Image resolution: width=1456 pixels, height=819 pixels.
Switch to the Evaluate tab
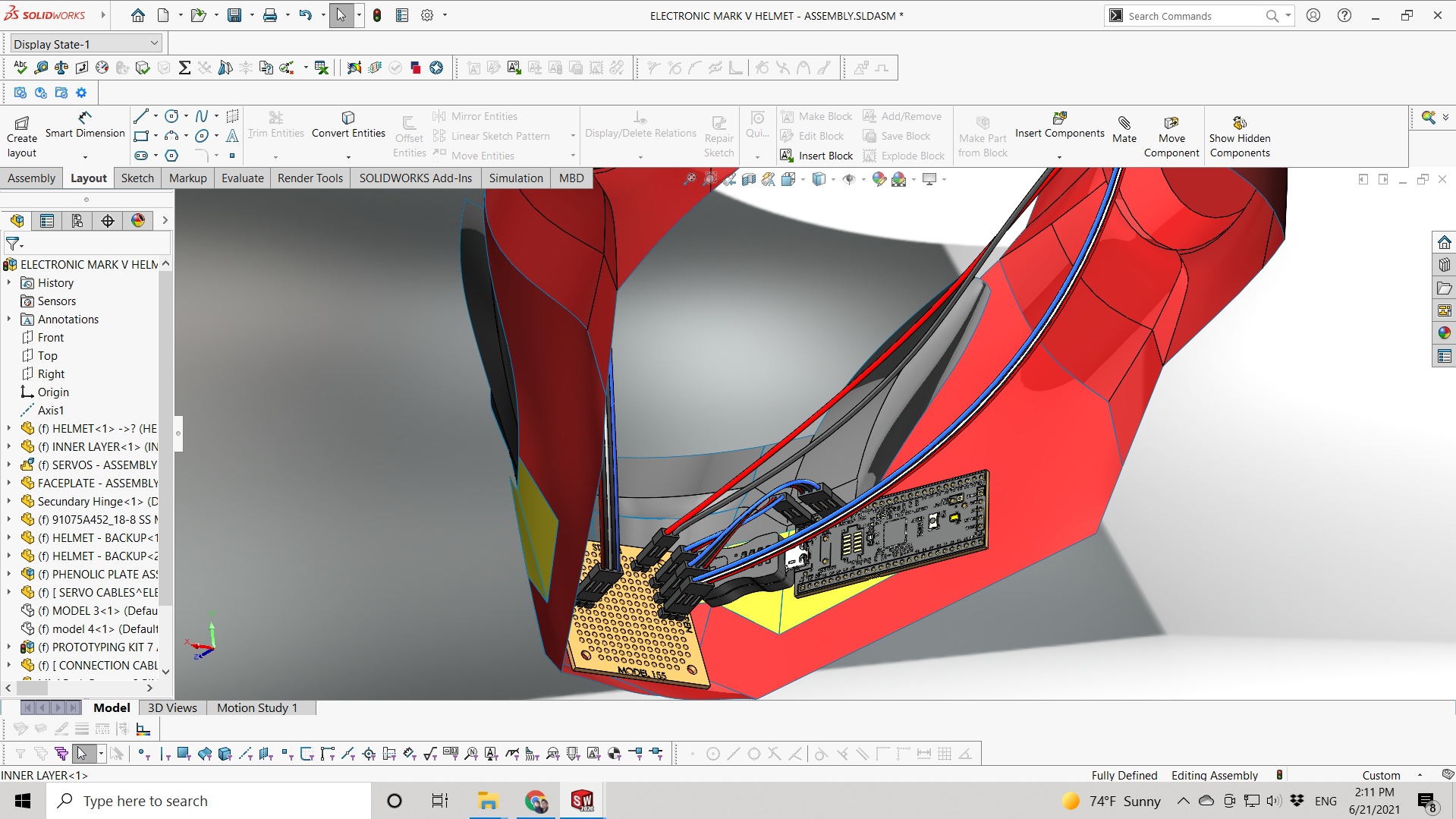[242, 178]
